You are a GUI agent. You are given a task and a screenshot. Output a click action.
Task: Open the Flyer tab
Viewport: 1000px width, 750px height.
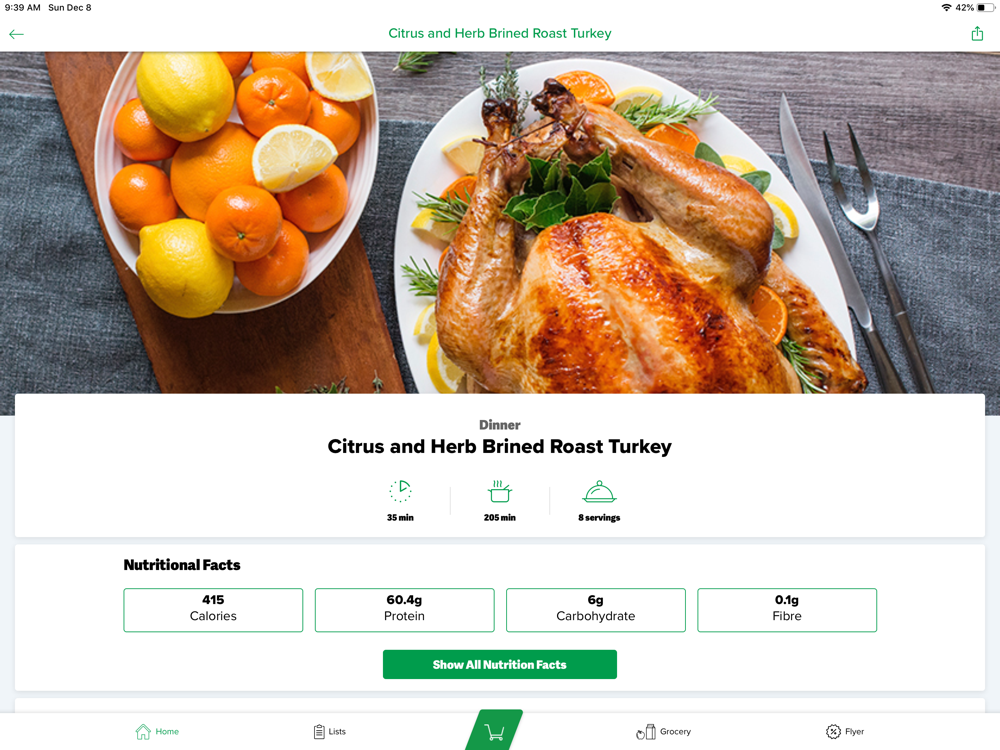(845, 732)
